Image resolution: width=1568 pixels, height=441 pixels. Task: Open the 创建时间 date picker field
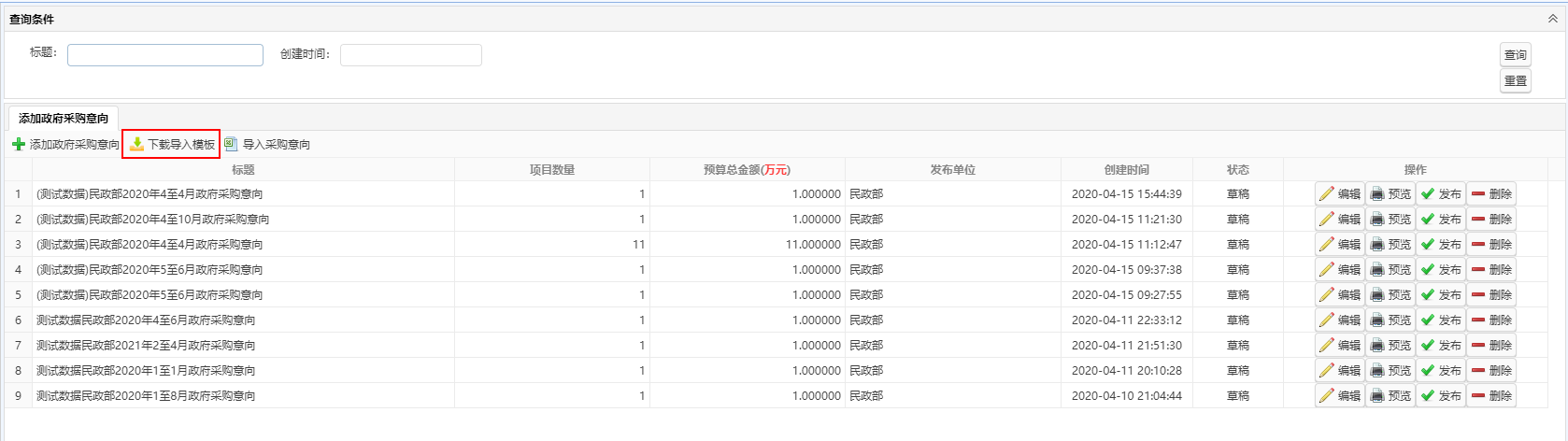[410, 55]
